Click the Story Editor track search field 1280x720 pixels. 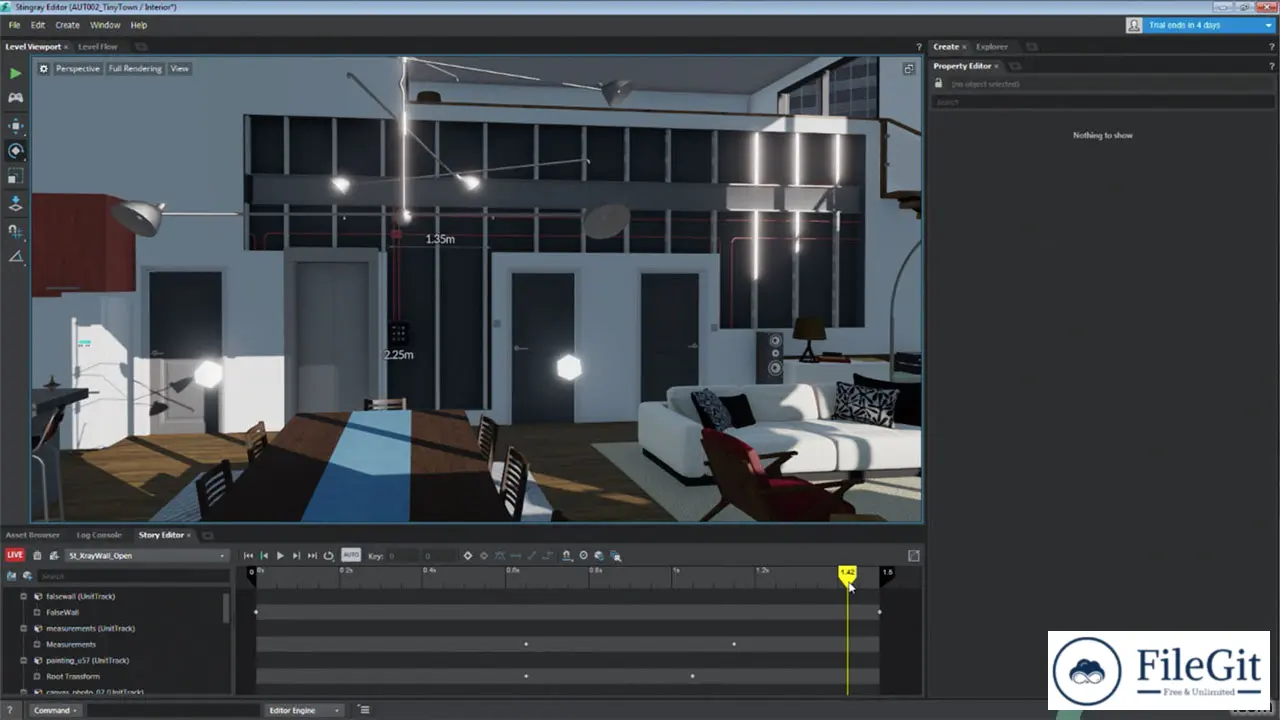(133, 576)
